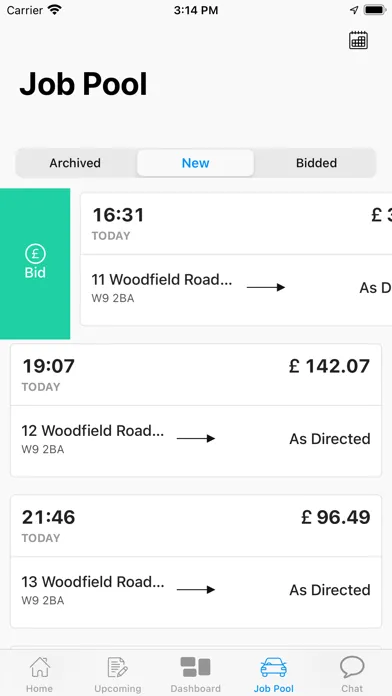Select the 13 Woodfield Road address row
The image size is (392, 696).
tap(196, 592)
